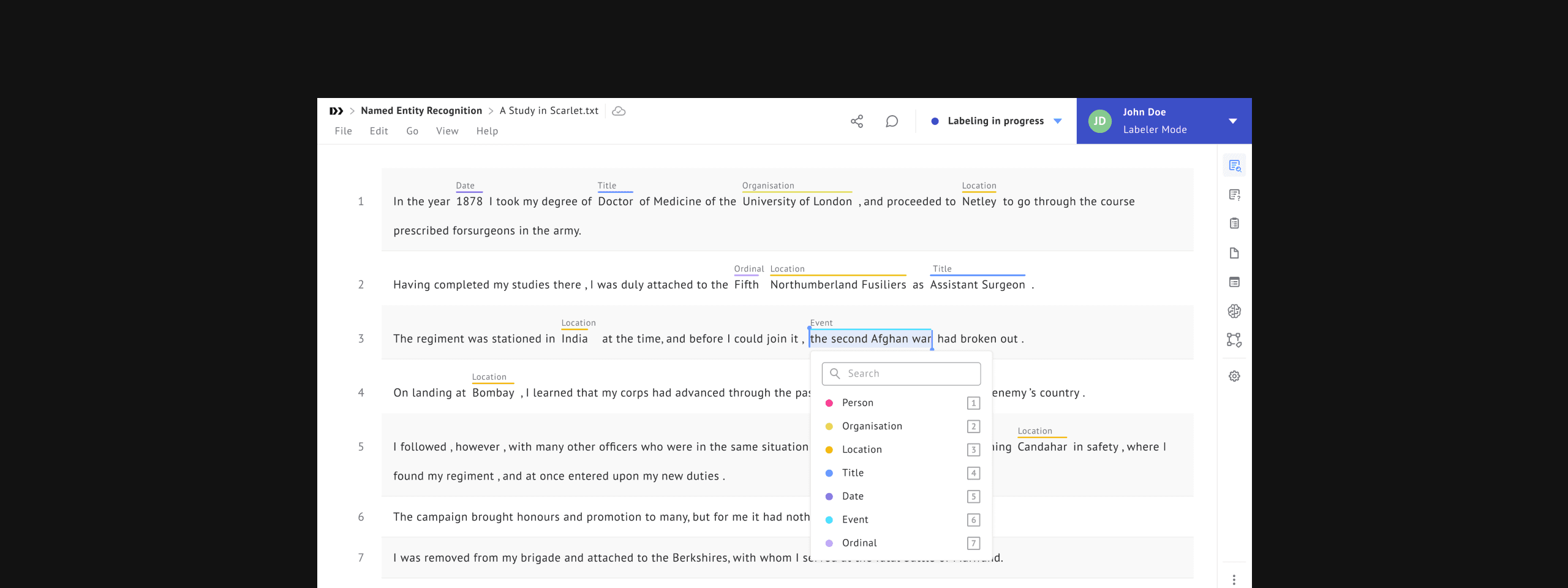The image size is (1568, 588).
Task: Click the orange Location color dot
Action: tap(829, 450)
